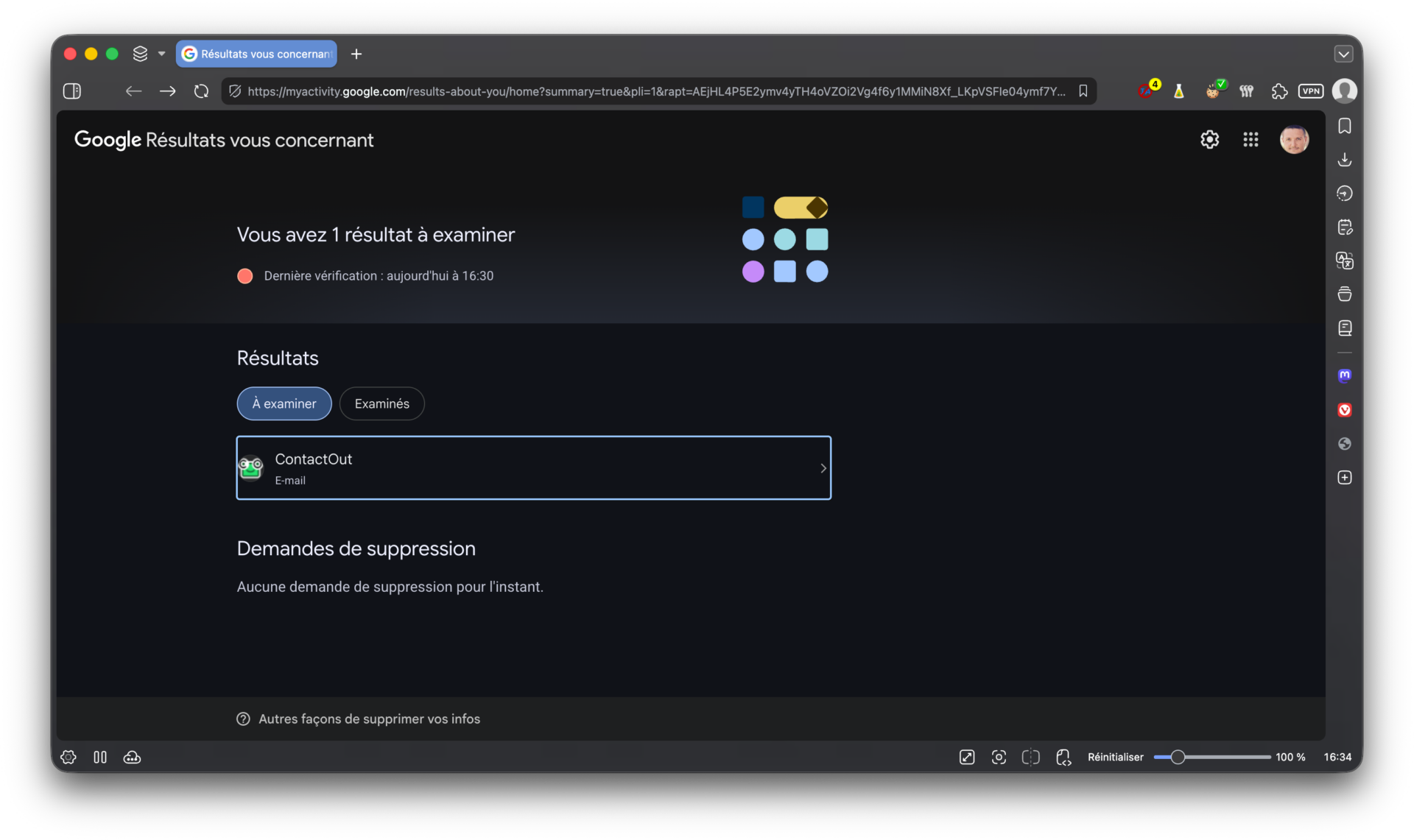Open the Mastodon web panel
1414x840 pixels.
[x=1344, y=375]
